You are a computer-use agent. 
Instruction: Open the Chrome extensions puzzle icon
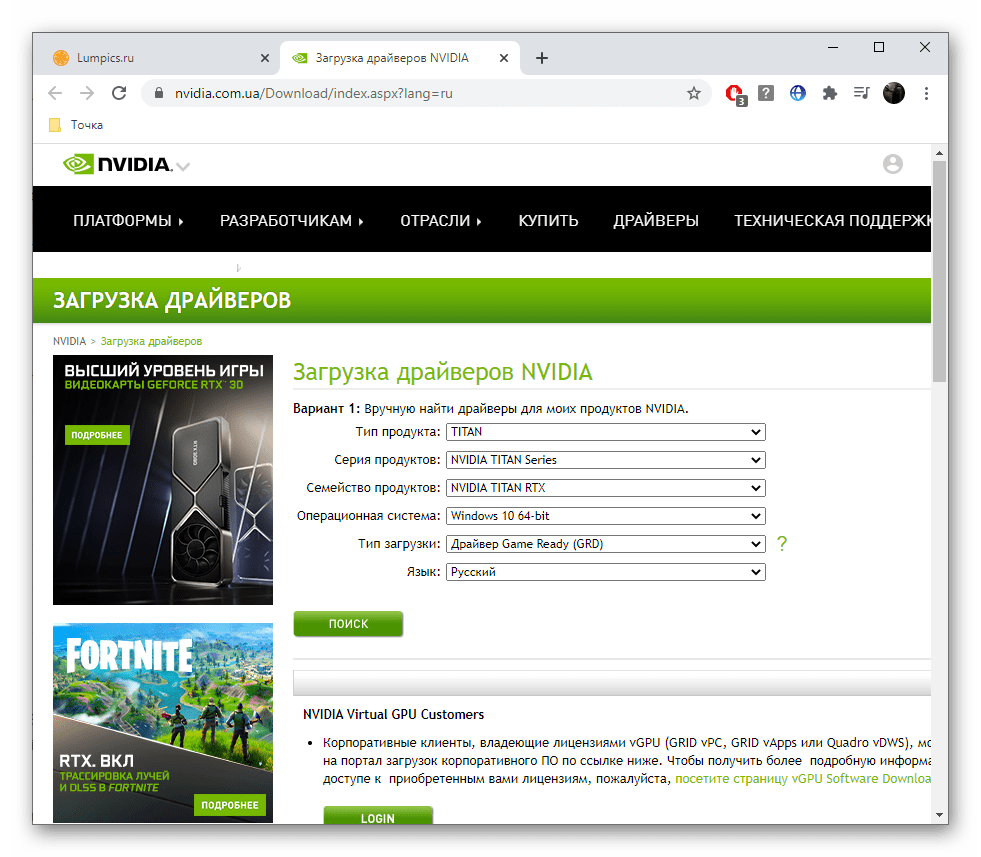(829, 93)
